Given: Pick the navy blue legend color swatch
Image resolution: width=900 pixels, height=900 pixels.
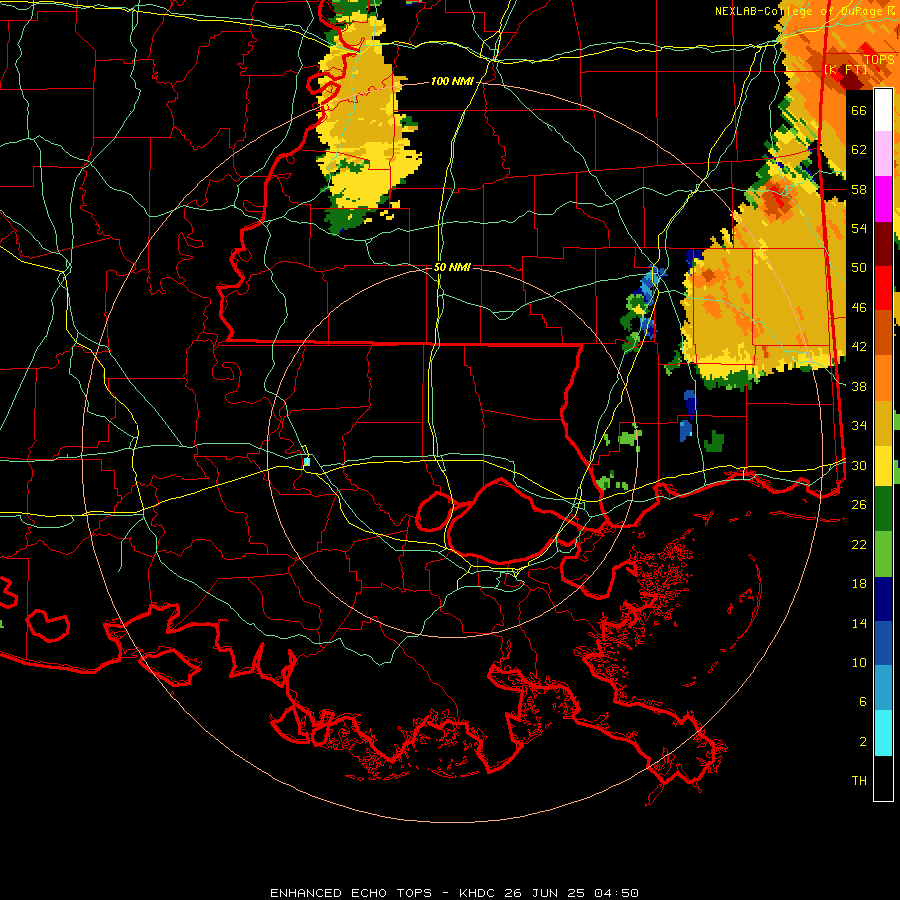Looking at the screenshot, I should click(883, 599).
